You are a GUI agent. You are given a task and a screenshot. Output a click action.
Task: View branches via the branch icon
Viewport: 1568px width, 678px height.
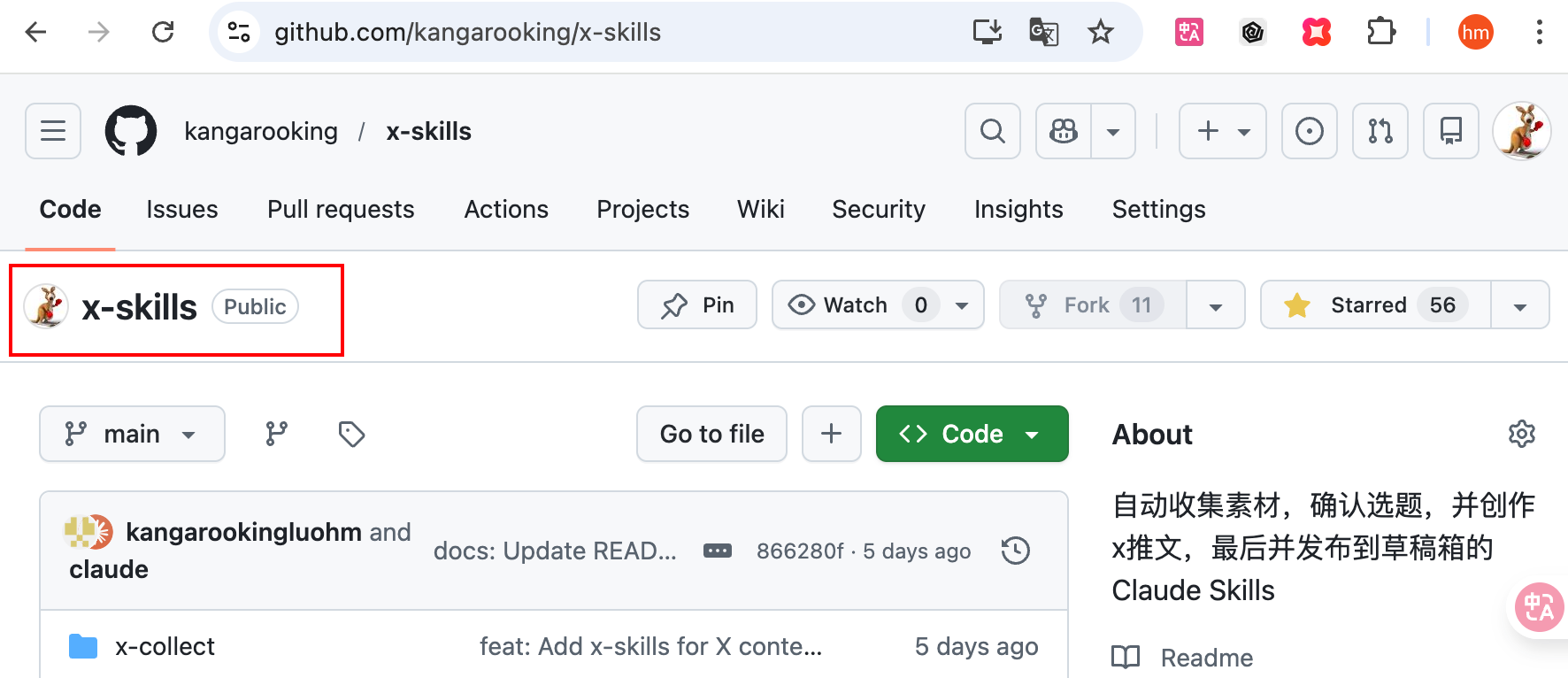[x=277, y=434]
